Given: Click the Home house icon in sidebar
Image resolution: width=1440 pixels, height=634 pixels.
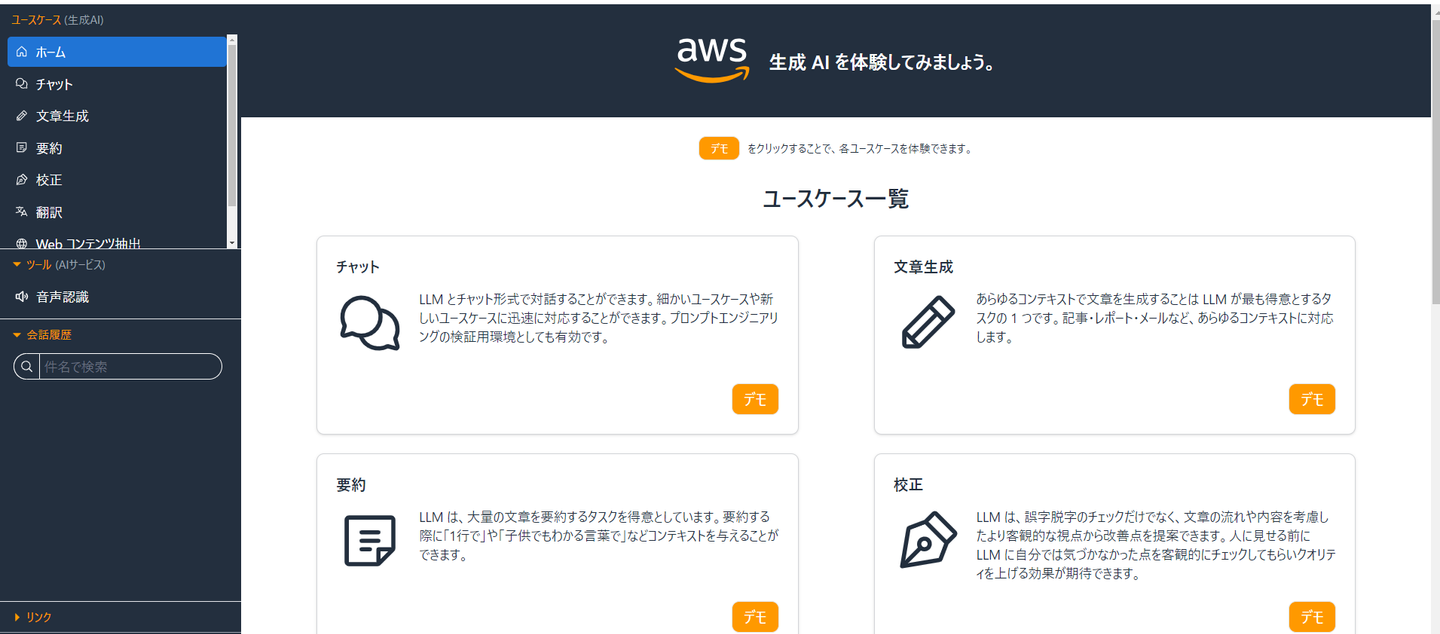Looking at the screenshot, I should (22, 52).
